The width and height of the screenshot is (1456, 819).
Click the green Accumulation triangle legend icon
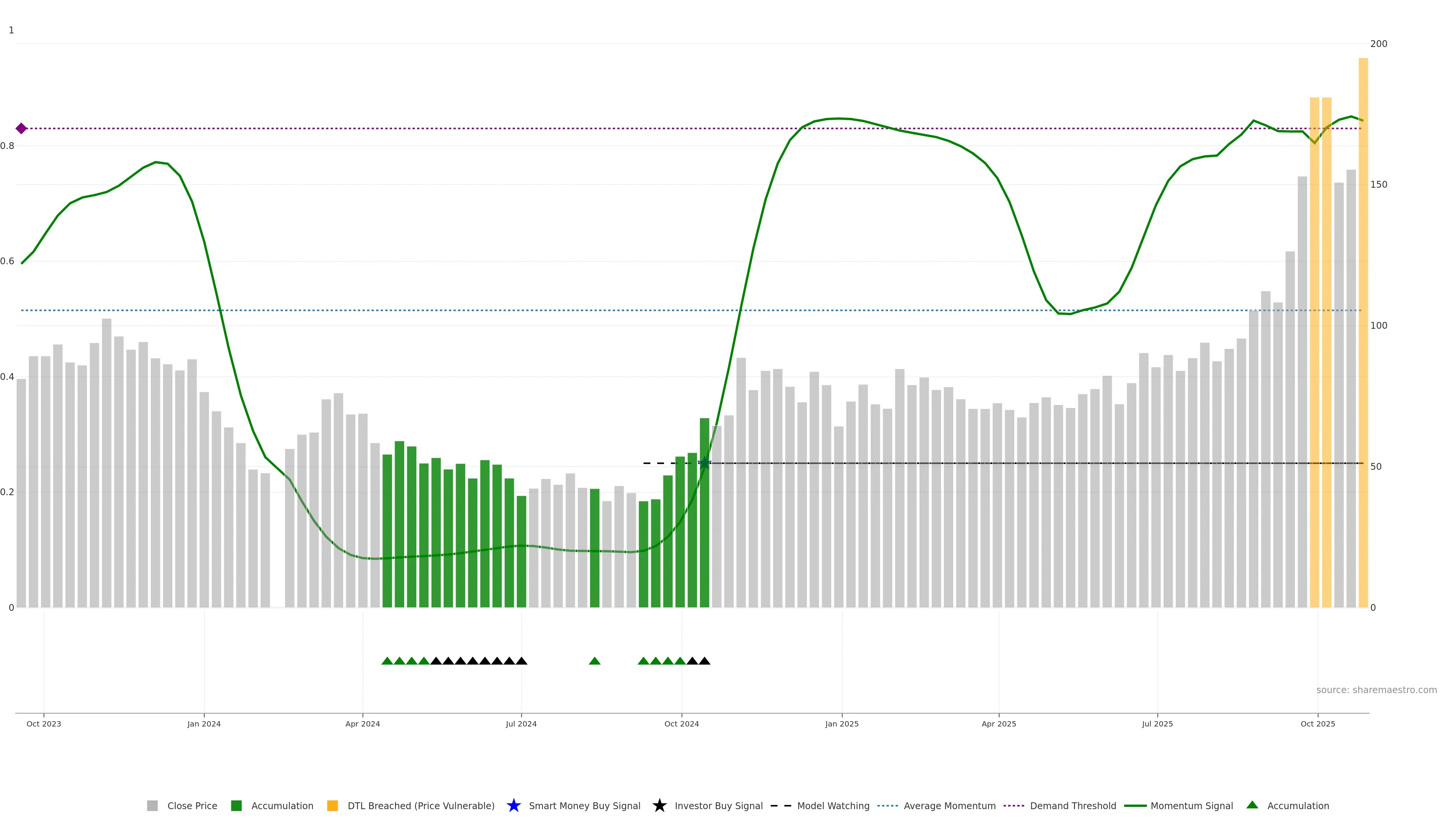[1252, 805]
